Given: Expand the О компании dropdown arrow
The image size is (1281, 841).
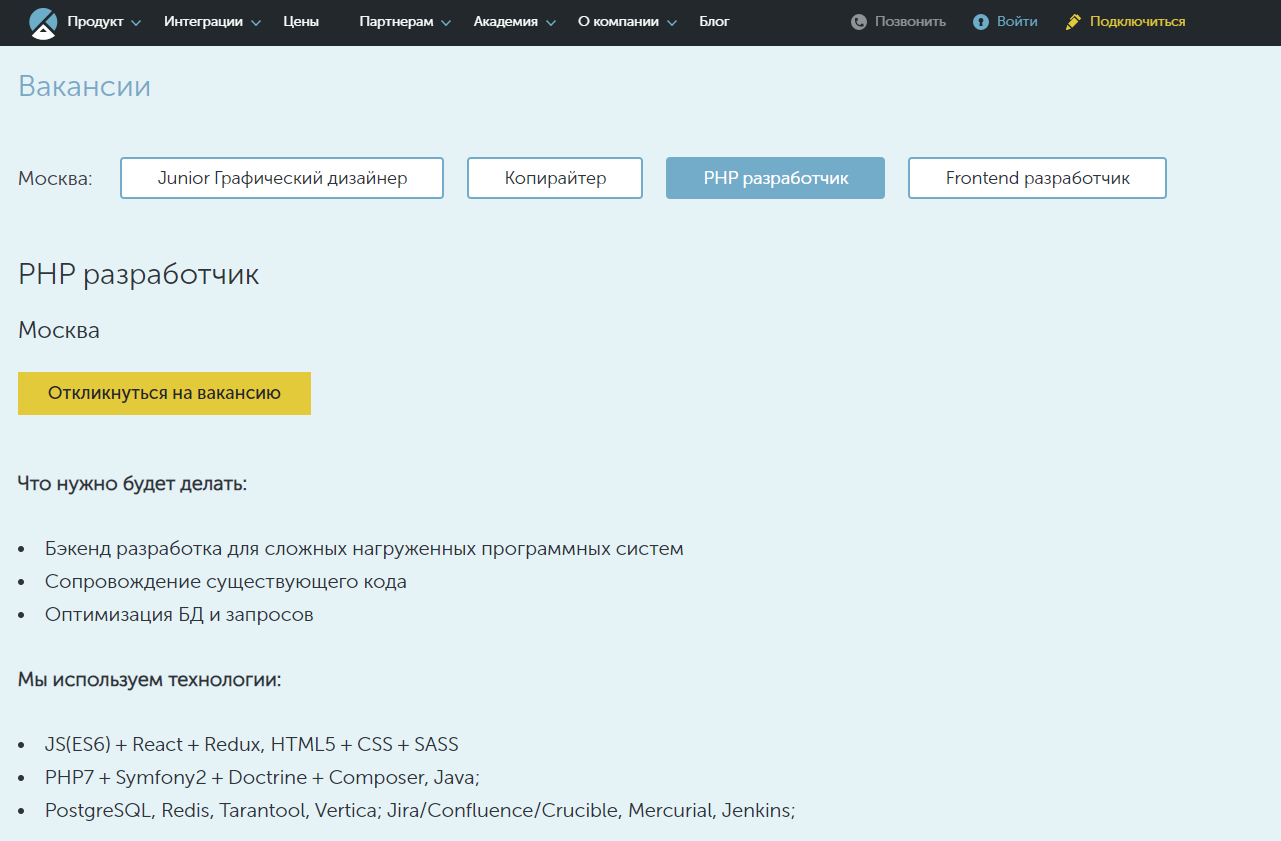Looking at the screenshot, I should click(672, 23).
